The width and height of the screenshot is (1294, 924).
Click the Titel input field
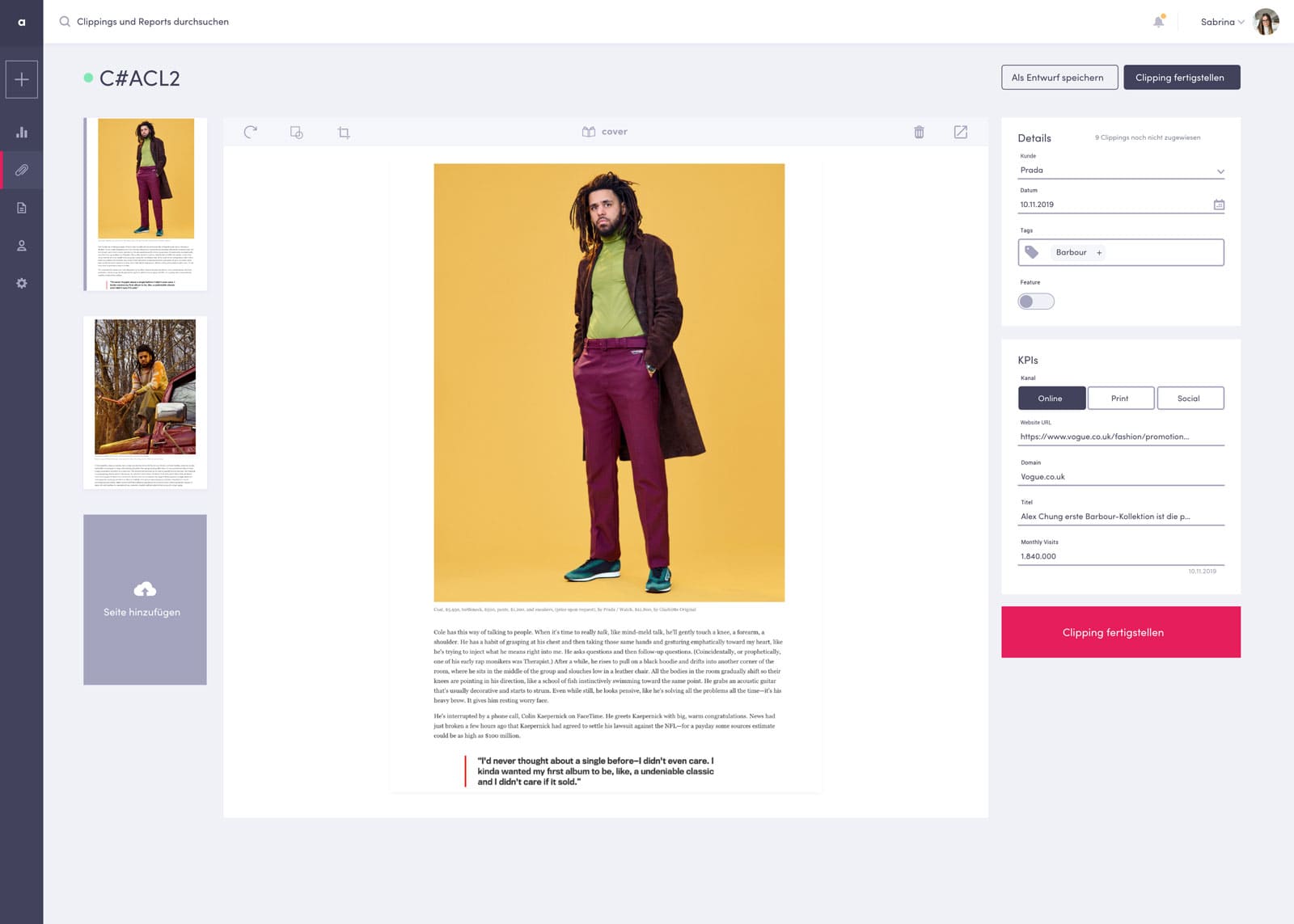[x=1121, y=517]
